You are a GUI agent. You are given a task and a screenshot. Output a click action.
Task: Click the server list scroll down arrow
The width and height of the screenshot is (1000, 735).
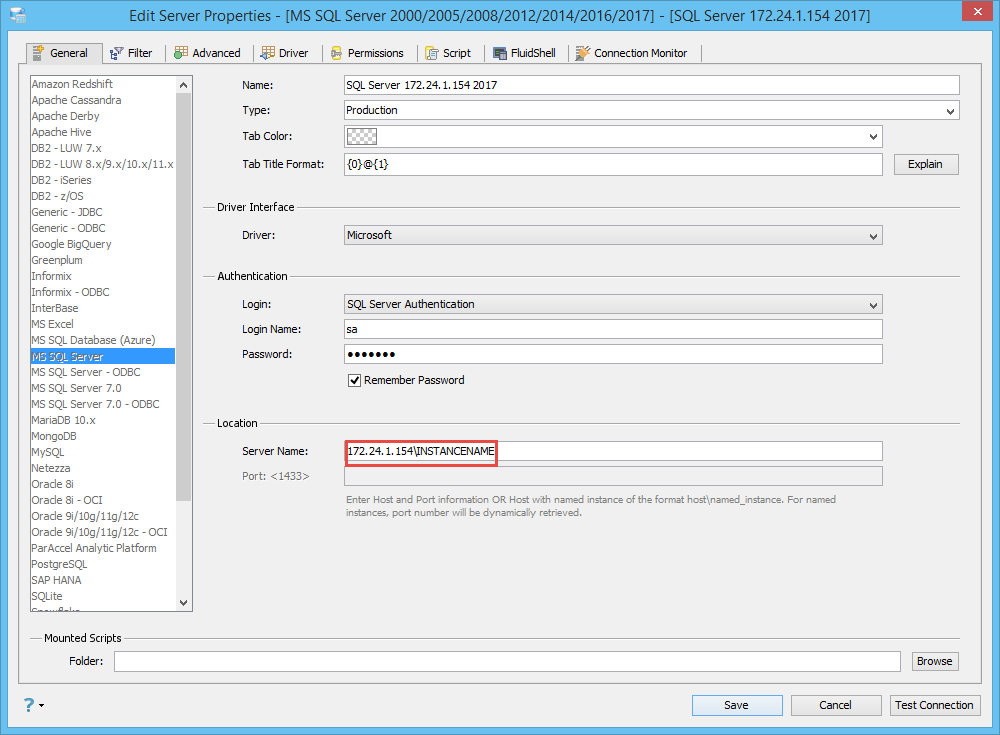pyautogui.click(x=184, y=602)
